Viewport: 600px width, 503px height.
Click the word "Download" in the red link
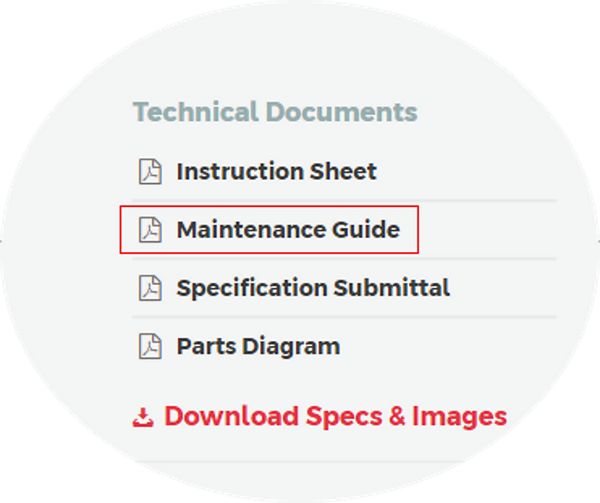[x=231, y=416]
